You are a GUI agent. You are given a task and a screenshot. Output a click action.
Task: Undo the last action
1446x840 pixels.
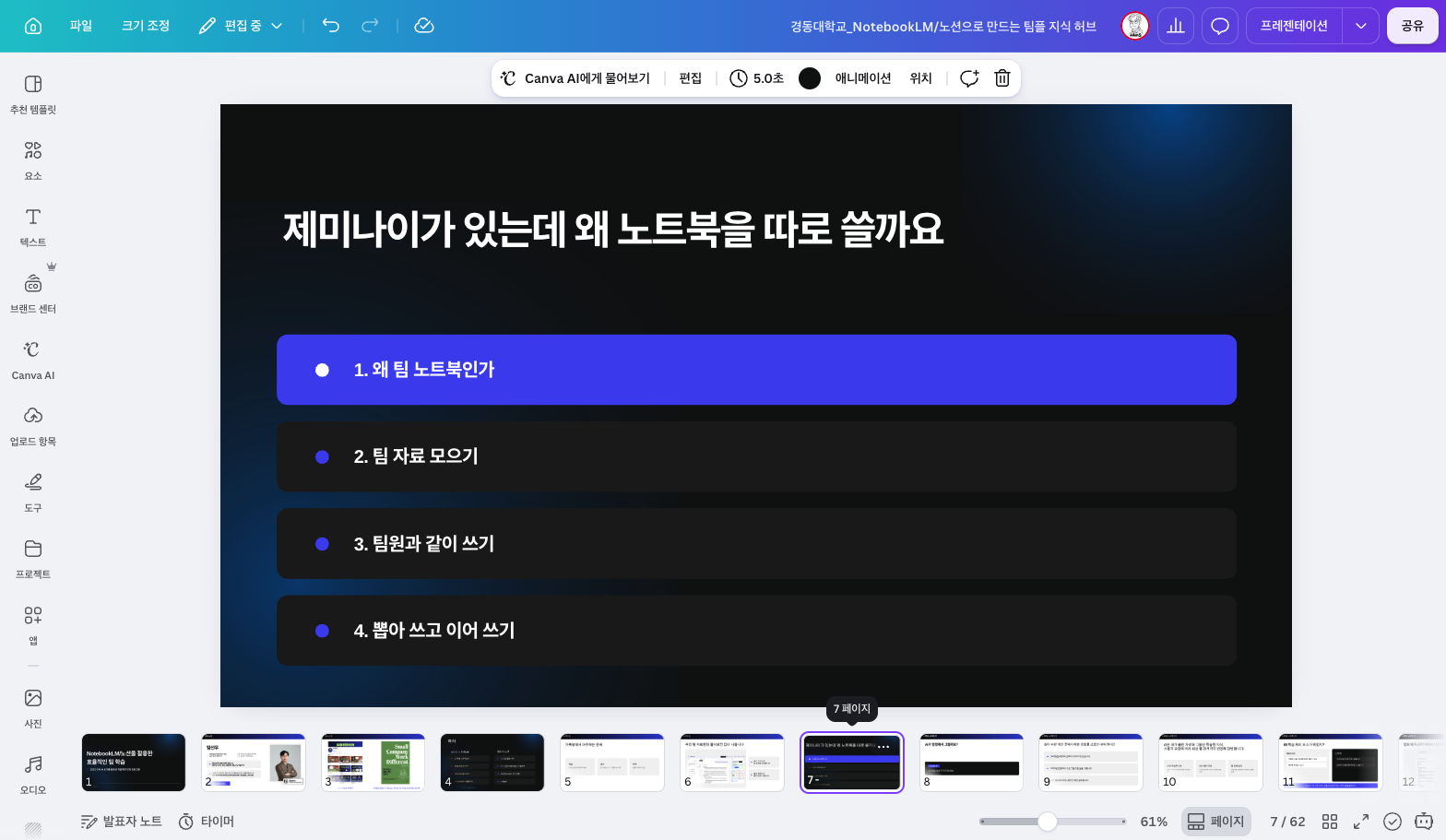(x=331, y=26)
